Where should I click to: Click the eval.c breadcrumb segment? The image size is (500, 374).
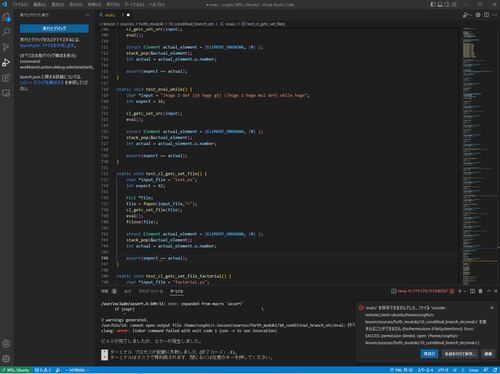228,24
